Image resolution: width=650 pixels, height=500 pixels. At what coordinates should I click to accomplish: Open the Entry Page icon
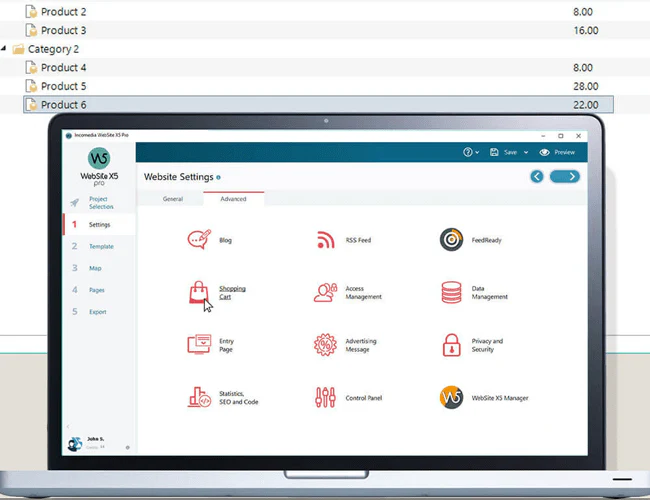(199, 345)
